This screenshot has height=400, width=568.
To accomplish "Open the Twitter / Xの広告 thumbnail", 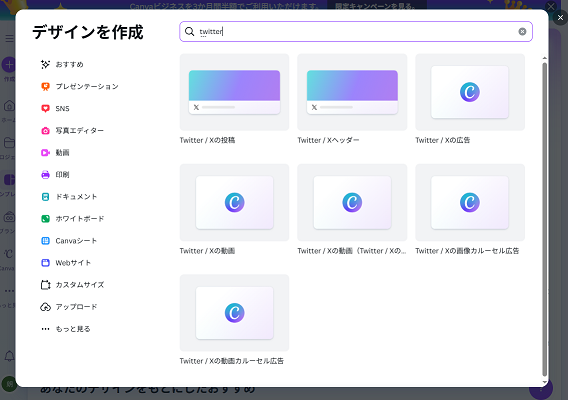I will [x=470, y=92].
